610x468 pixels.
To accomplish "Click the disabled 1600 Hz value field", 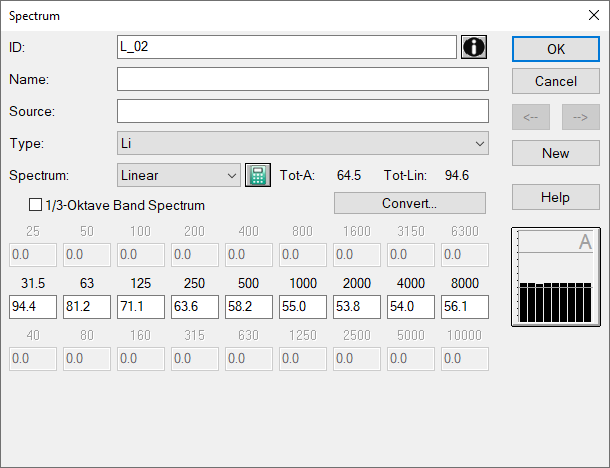I will click(x=357, y=255).
